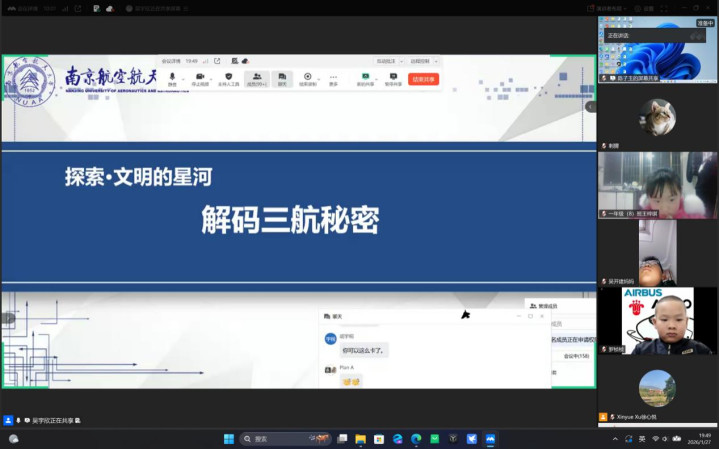Viewport: 719px width, 449px height.
Task: Open the speaker layout dropdown at top right
Action: pyautogui.click(x=607, y=8)
